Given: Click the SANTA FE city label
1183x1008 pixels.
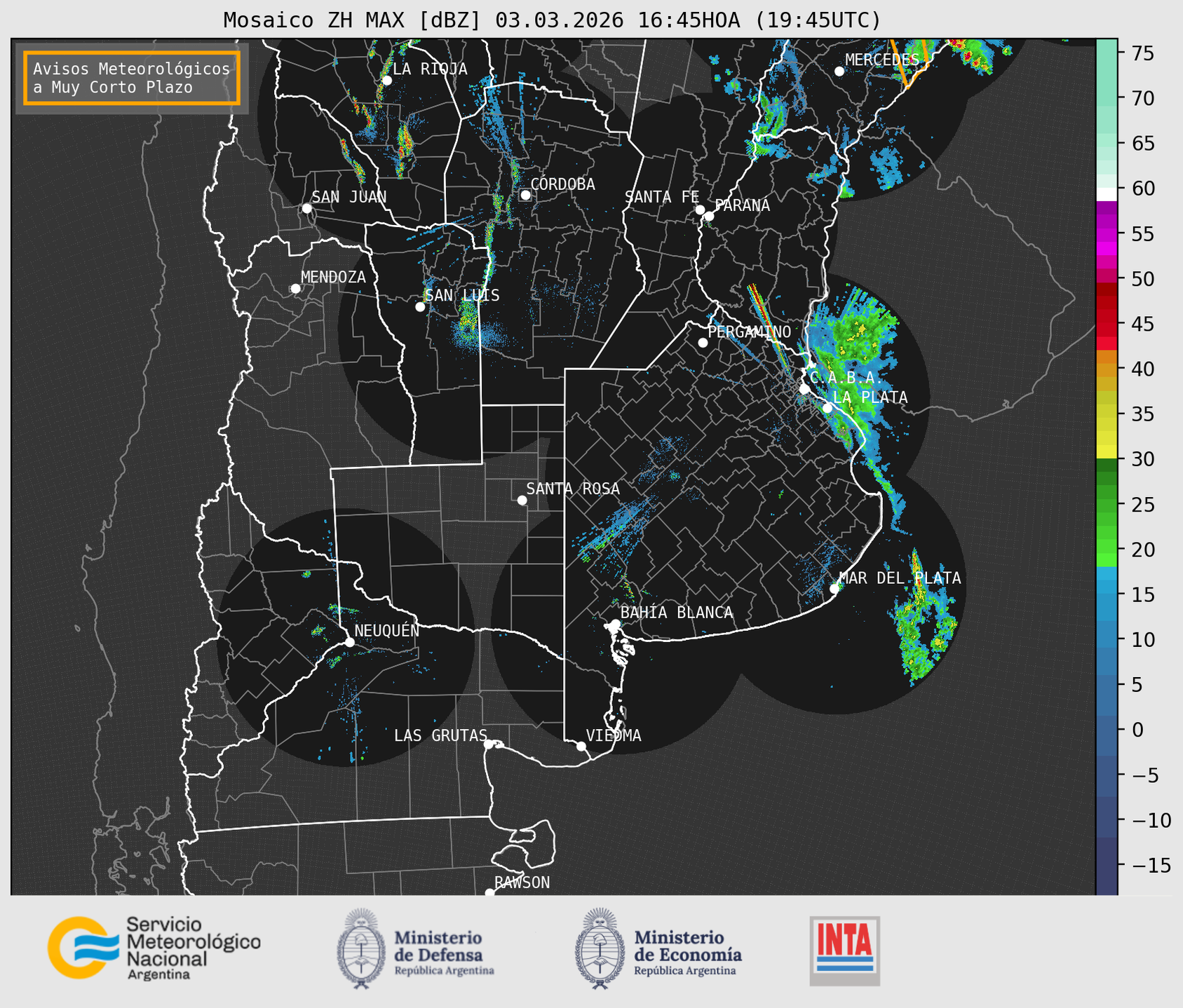Looking at the screenshot, I should tap(662, 198).
